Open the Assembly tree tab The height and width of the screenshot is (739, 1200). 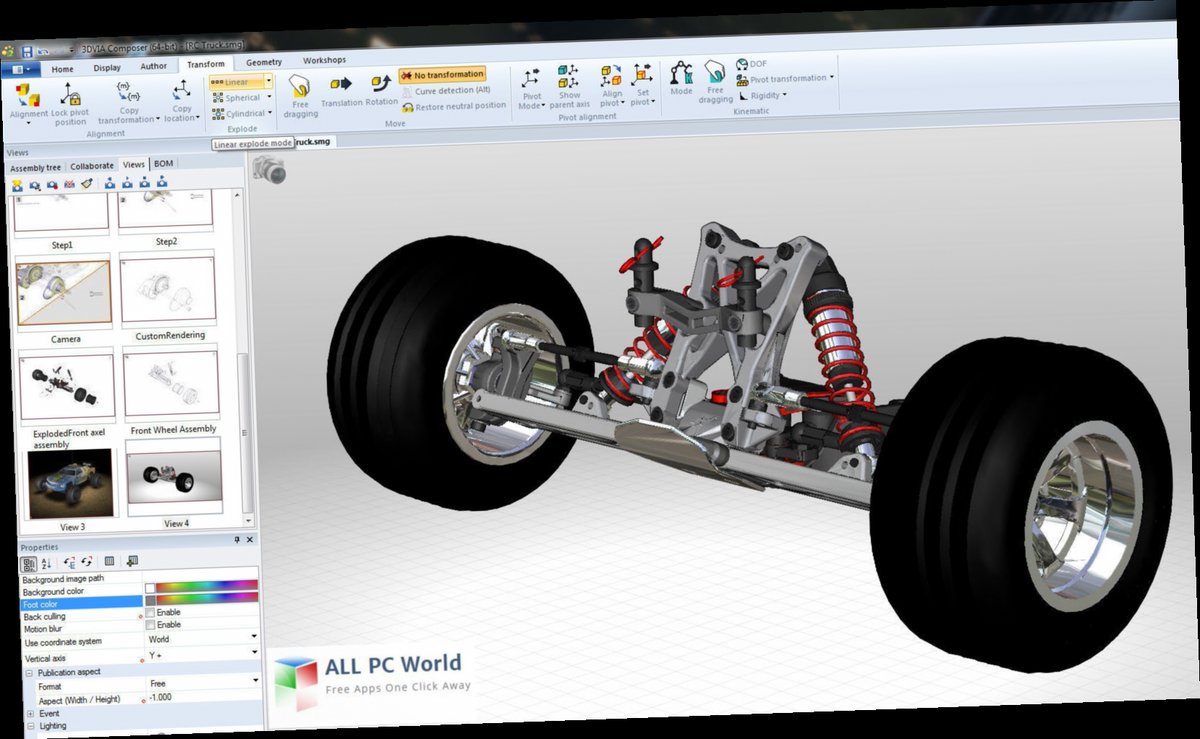(x=35, y=168)
